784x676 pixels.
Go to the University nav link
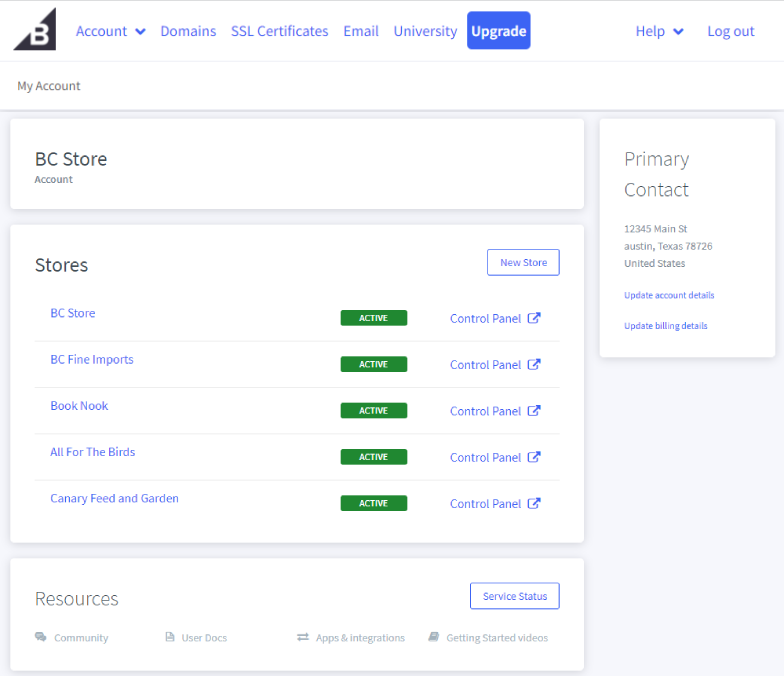tap(425, 31)
